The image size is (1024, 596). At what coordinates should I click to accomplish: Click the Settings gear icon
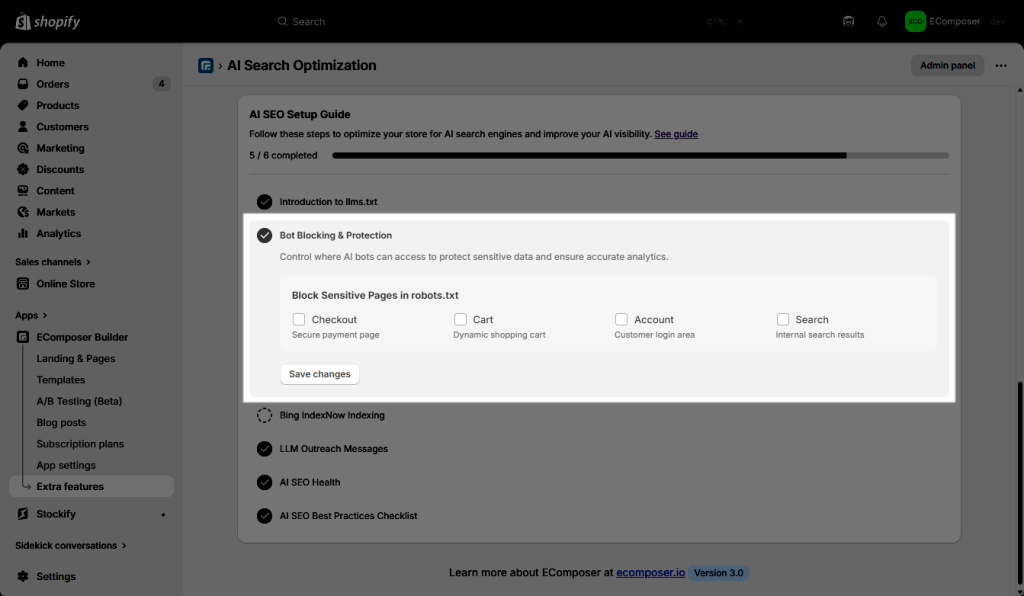pyautogui.click(x=23, y=577)
